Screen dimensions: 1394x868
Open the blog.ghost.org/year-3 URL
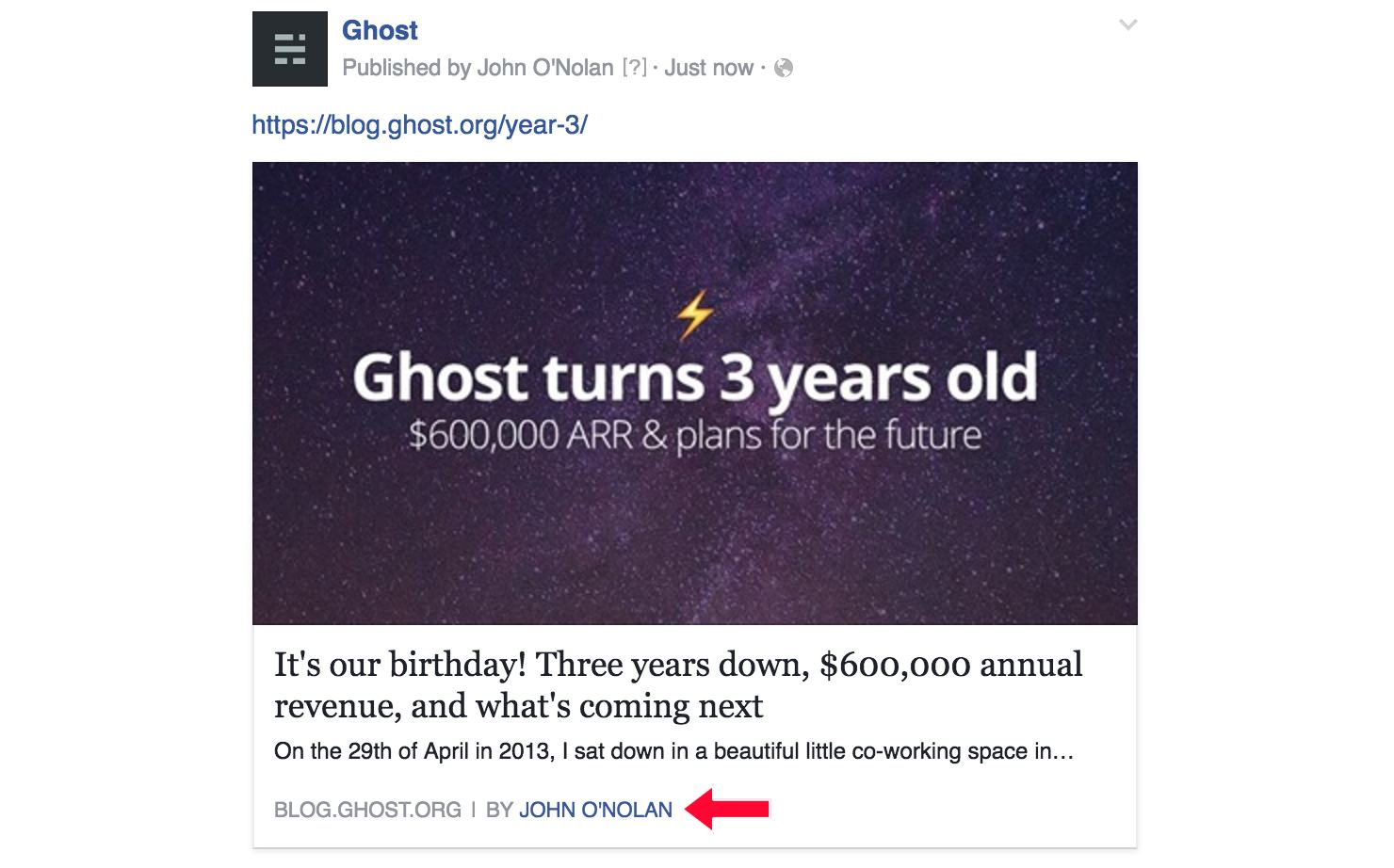(420, 124)
